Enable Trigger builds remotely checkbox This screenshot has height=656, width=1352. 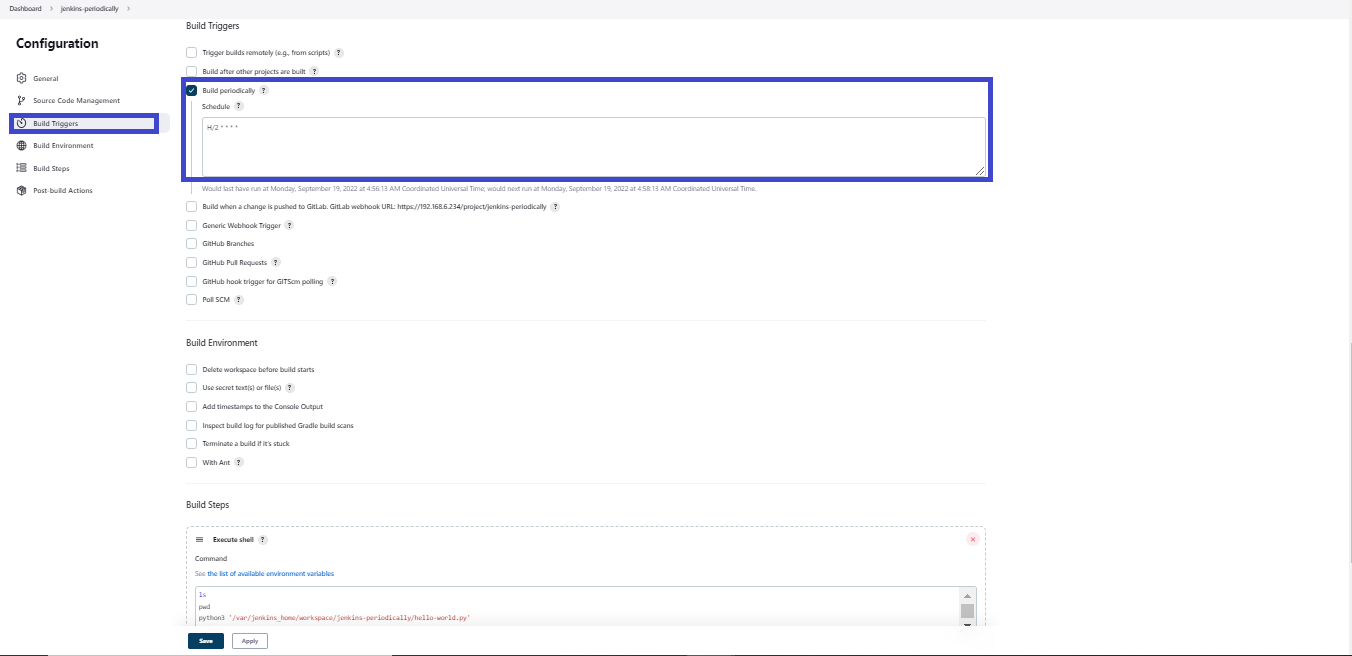click(x=192, y=52)
